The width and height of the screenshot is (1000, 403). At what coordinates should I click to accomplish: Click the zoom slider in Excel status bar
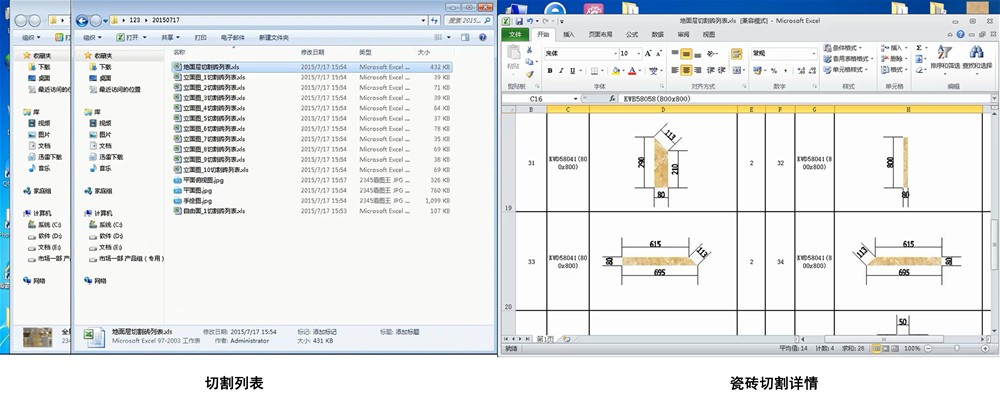(954, 348)
